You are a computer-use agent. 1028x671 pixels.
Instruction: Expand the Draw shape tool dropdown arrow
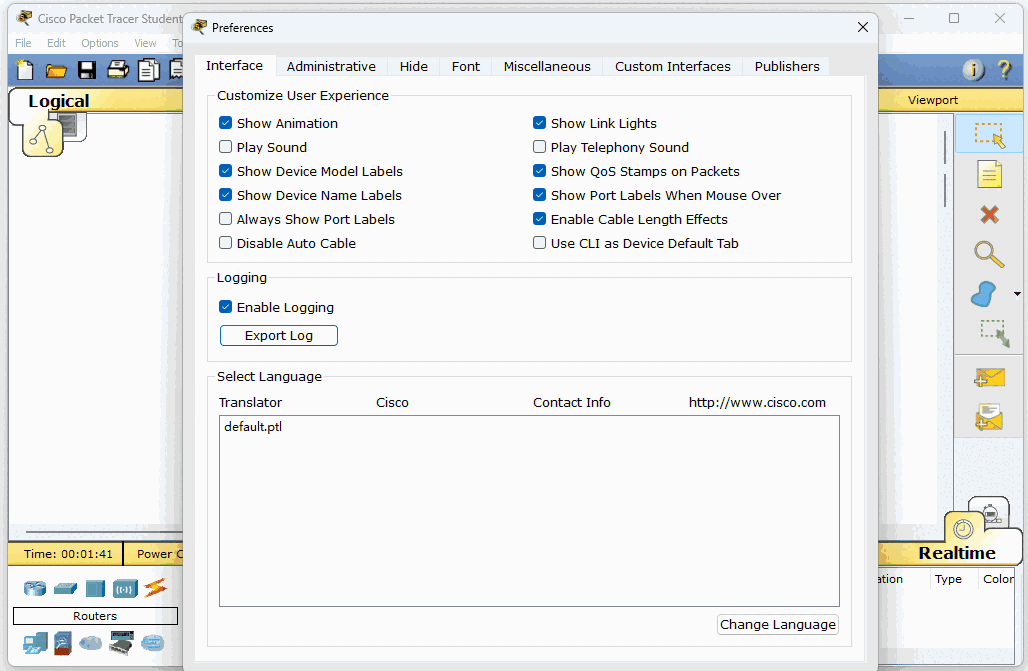[x=1017, y=294]
